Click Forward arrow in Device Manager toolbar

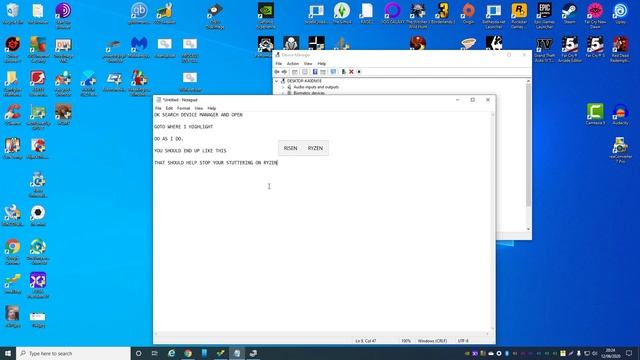pos(284,72)
